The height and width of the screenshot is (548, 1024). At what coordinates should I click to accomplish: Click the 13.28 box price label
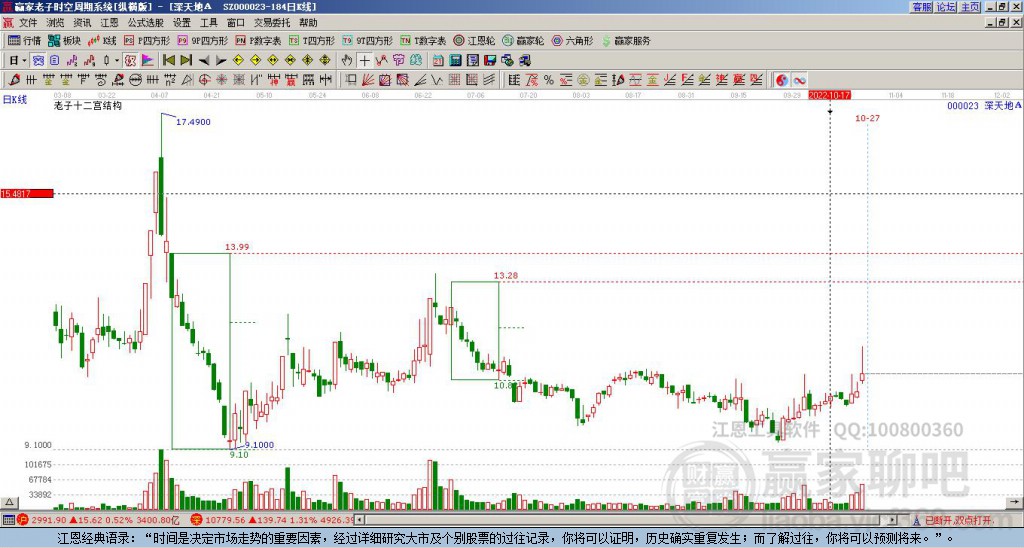tap(506, 276)
